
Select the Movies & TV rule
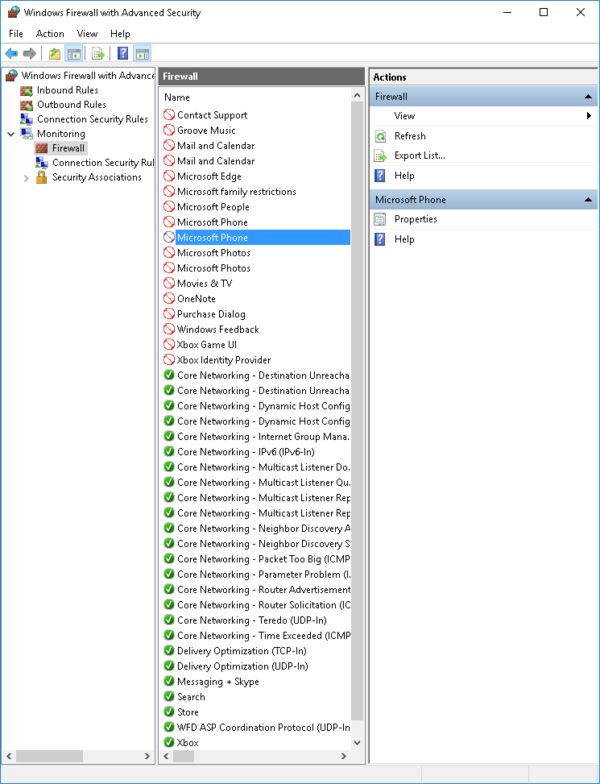point(204,284)
